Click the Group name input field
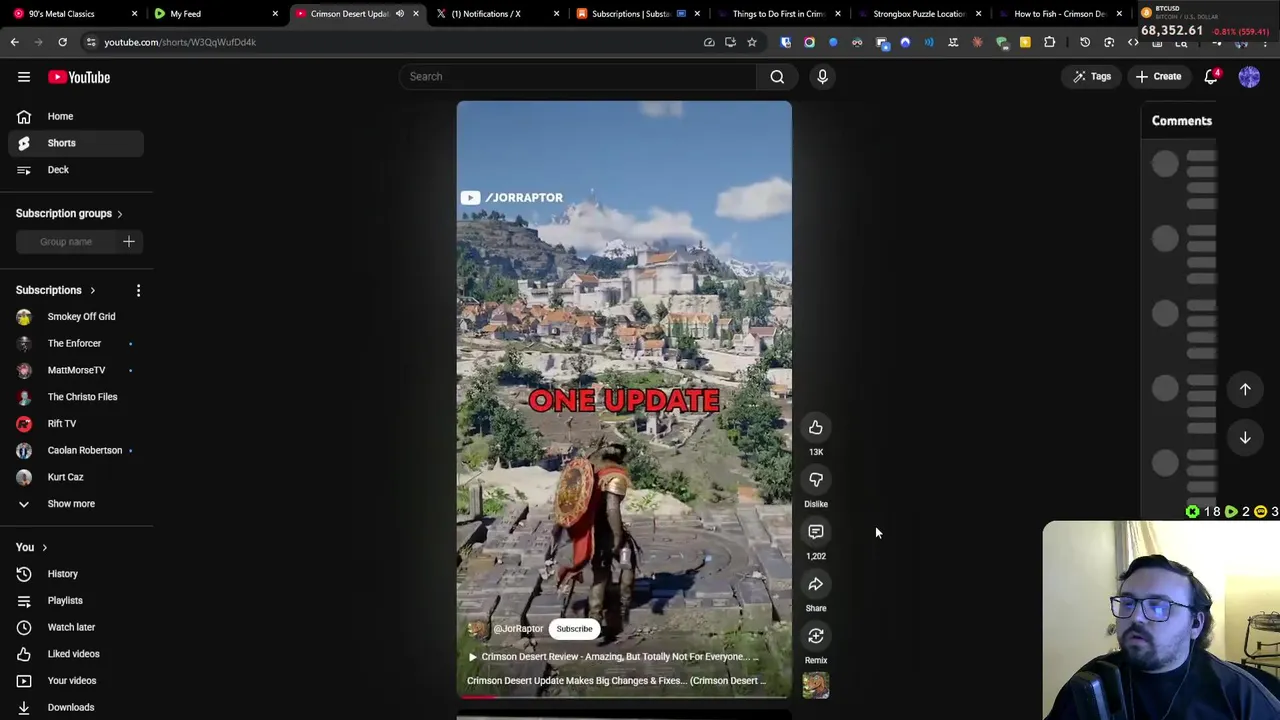Image resolution: width=1280 pixels, height=720 pixels. click(66, 241)
